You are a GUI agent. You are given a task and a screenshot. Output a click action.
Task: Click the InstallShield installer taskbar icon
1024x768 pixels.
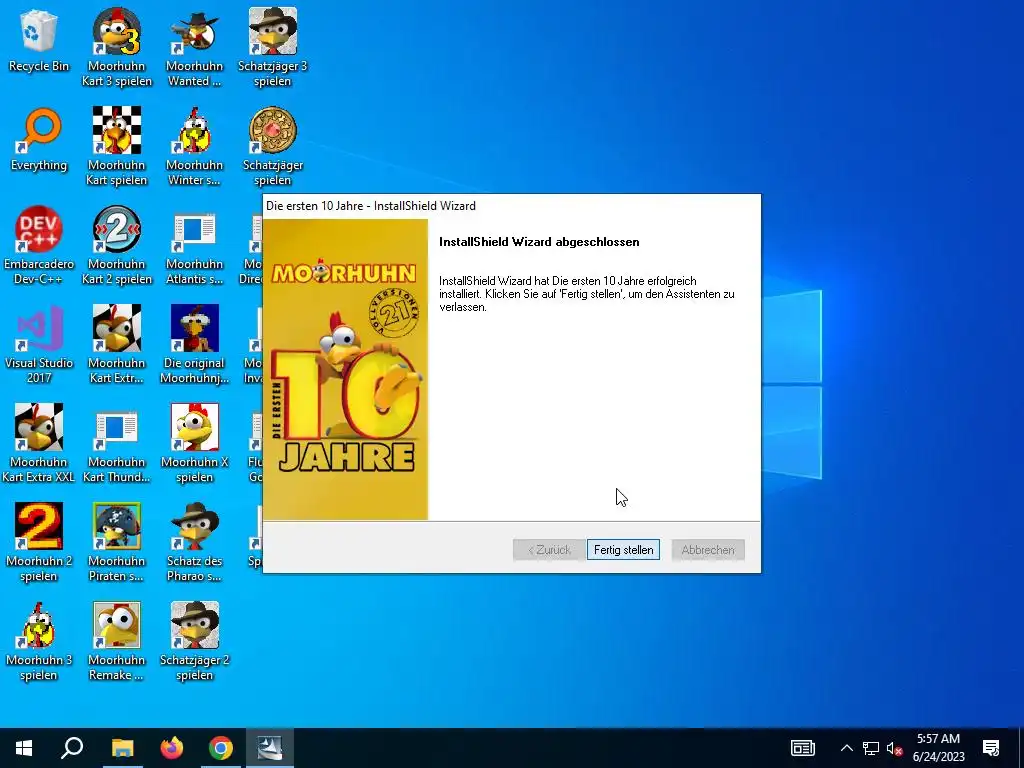point(270,748)
